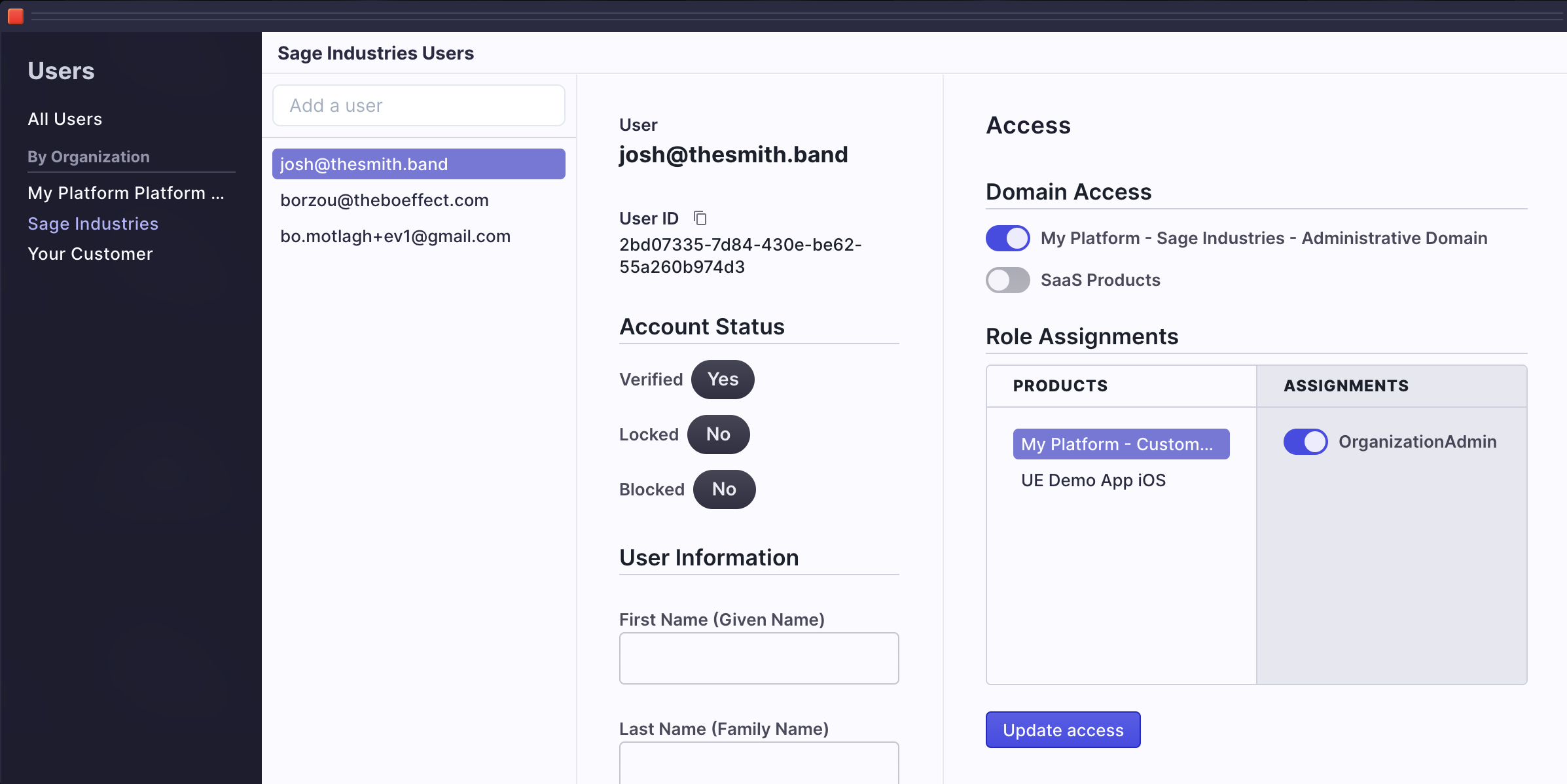The image size is (1567, 784).
Task: Copy the User ID with copy icon
Action: 700,218
